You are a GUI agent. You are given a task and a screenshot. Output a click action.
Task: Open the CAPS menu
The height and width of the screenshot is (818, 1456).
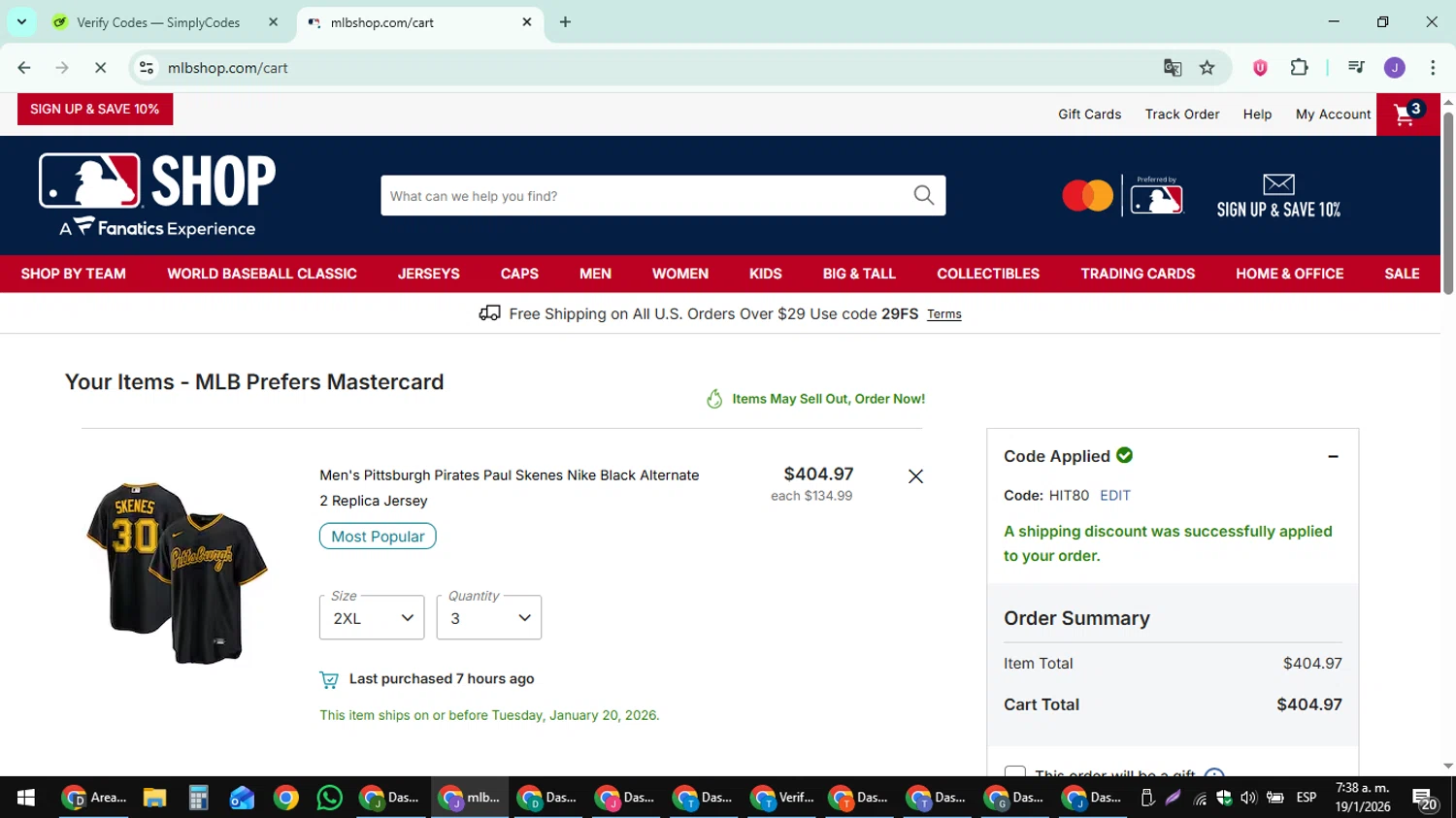tap(519, 274)
